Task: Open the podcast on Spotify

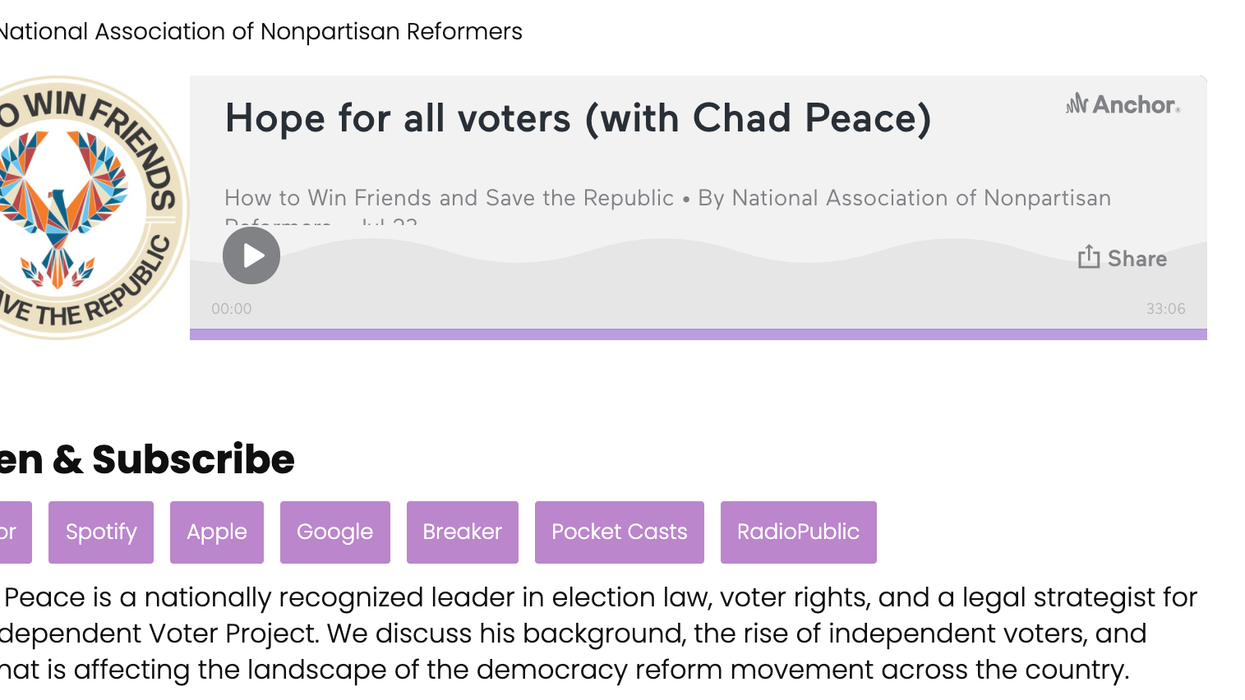Action: (101, 532)
